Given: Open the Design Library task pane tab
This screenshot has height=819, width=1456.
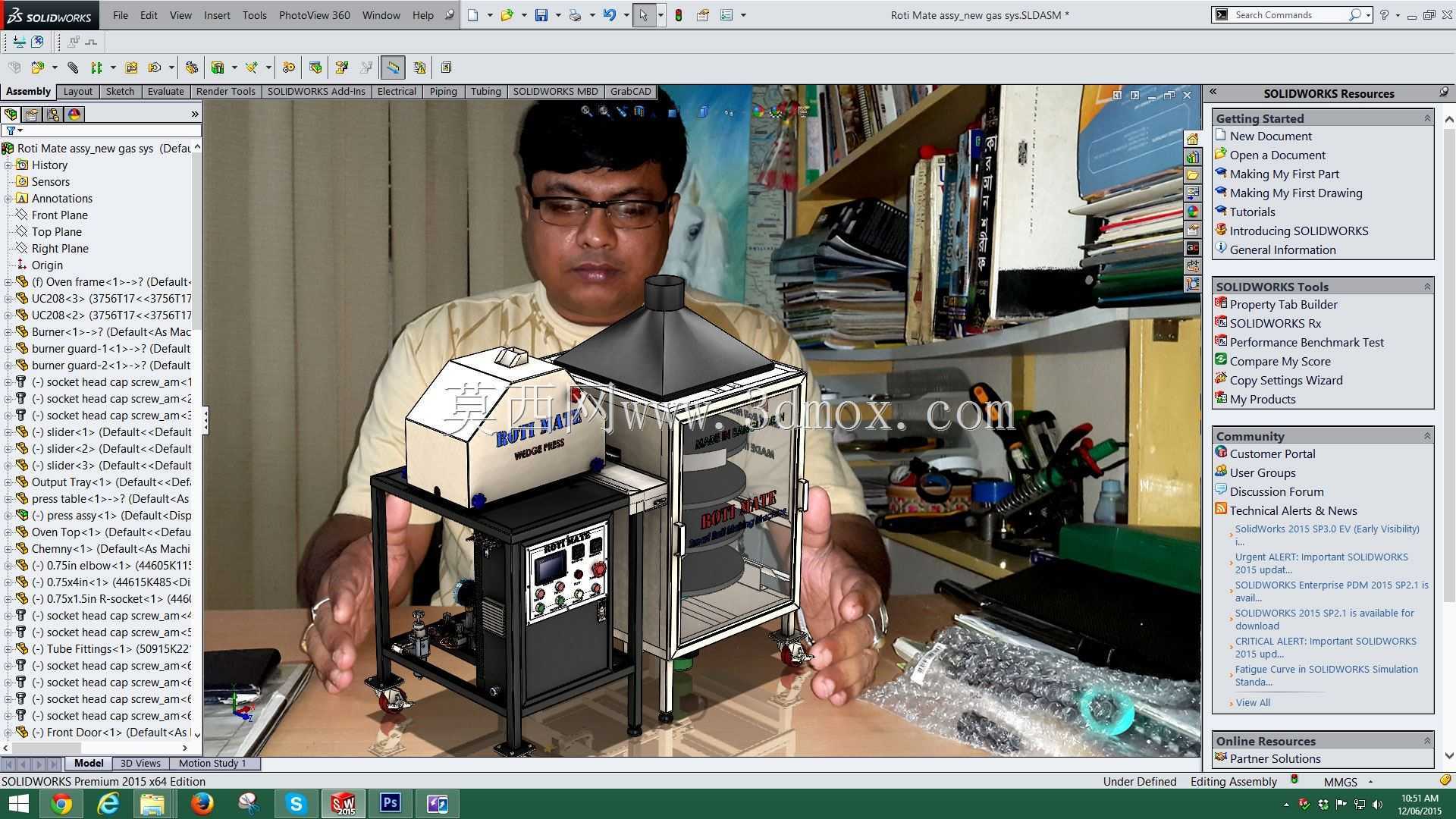Looking at the screenshot, I should tap(1193, 157).
